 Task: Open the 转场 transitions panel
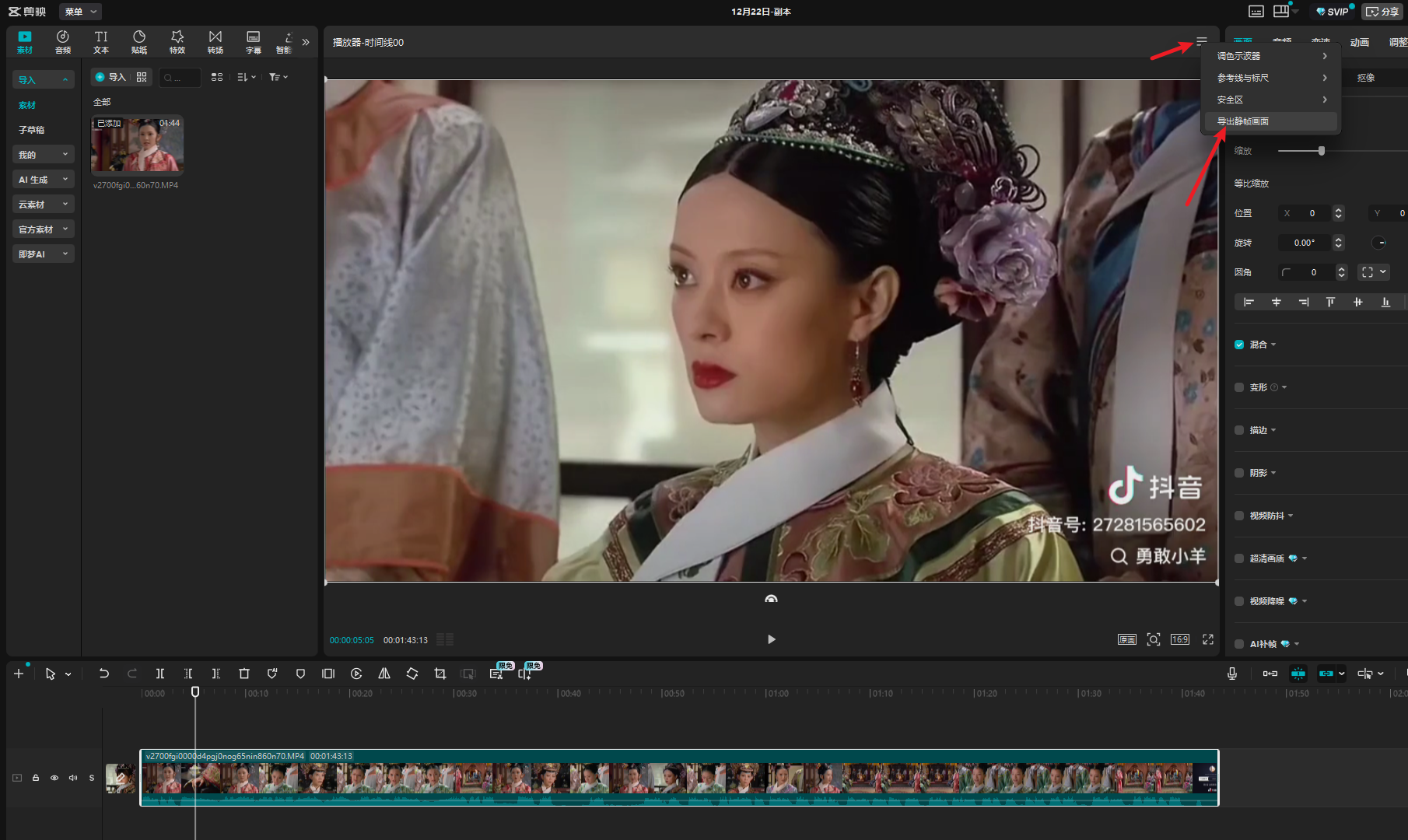(x=215, y=42)
